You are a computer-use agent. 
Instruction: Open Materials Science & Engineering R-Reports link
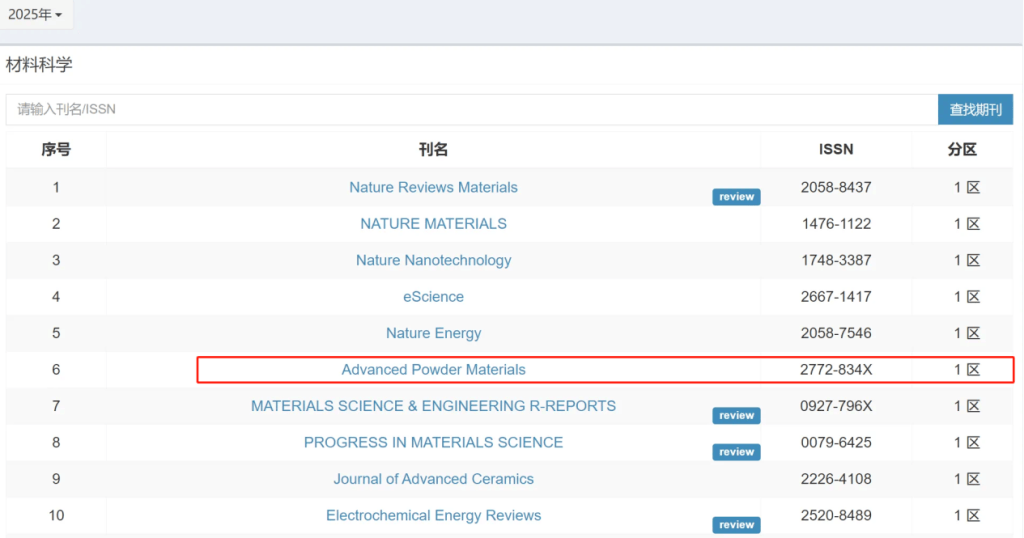pyautogui.click(x=433, y=406)
